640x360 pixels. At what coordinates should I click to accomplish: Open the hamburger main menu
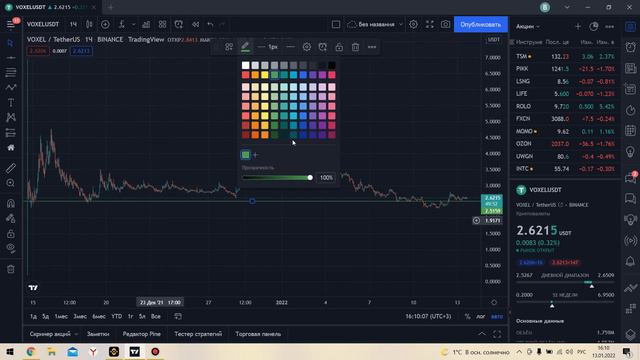click(x=11, y=24)
